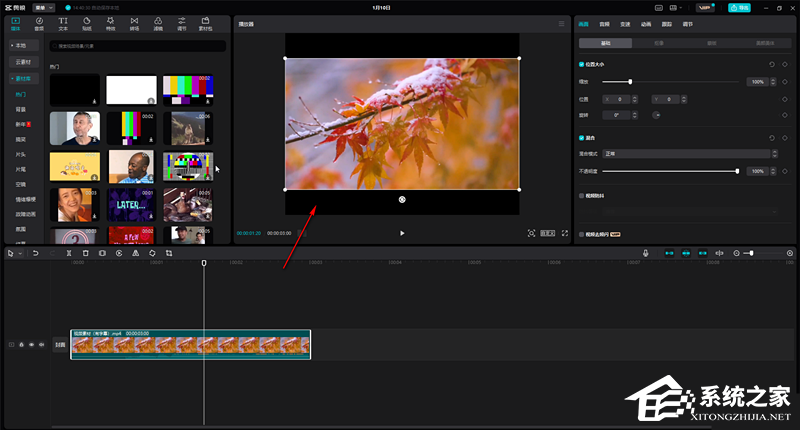The width and height of the screenshot is (800, 430).
Task: Open the player panel hamburger menu
Action: (x=561, y=24)
